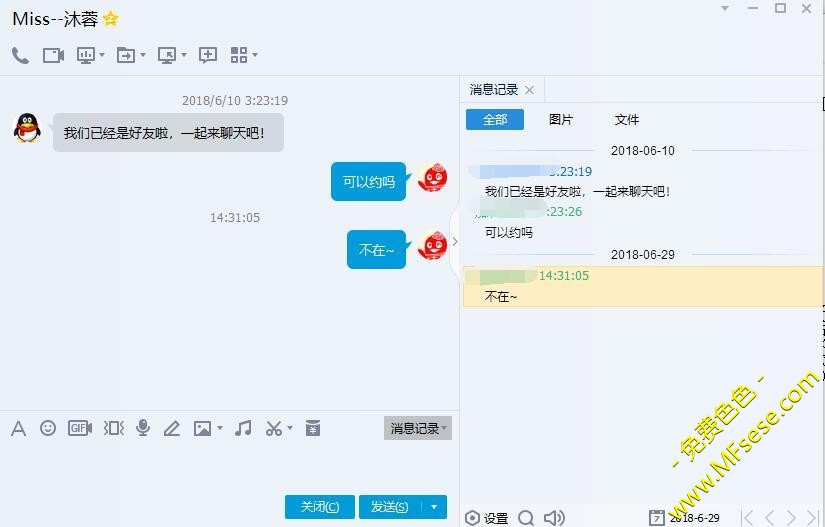Start a voice call with the phone icon
Image resolution: width=825 pixels, height=527 pixels.
pyautogui.click(x=20, y=55)
